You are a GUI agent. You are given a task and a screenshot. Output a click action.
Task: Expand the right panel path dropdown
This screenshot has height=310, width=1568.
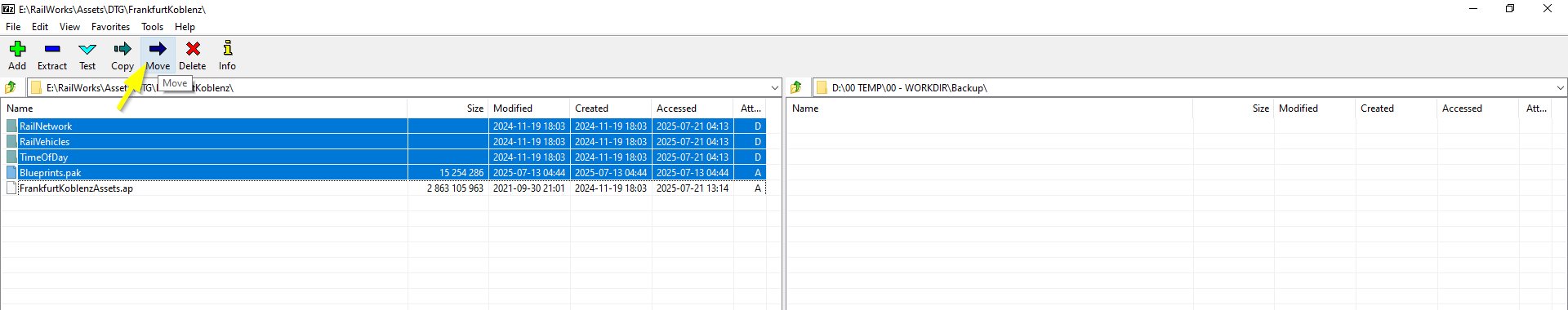pos(1560,87)
